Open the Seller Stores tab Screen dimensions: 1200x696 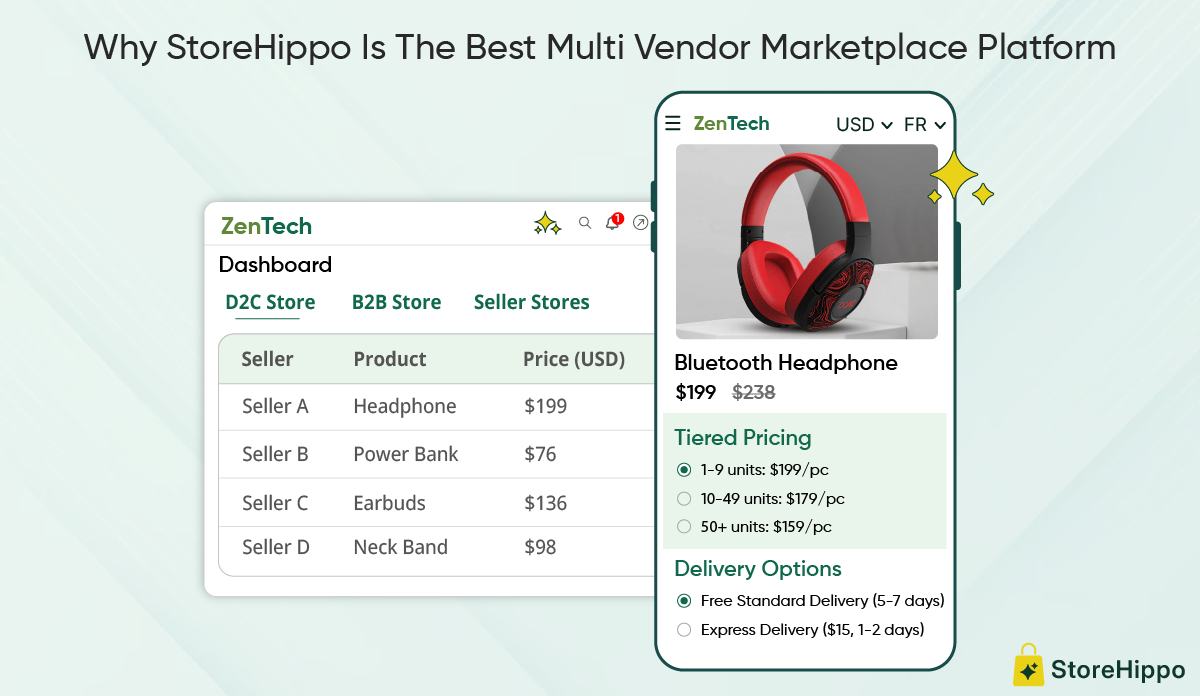pos(531,302)
